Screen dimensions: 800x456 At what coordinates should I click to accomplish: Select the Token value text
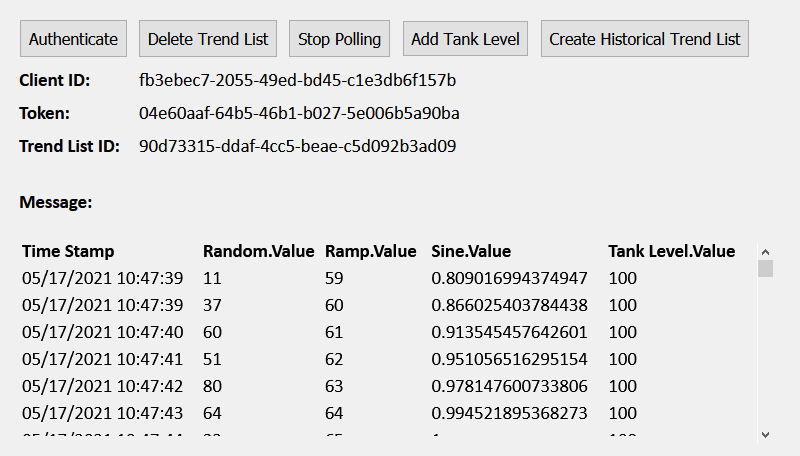tap(299, 113)
